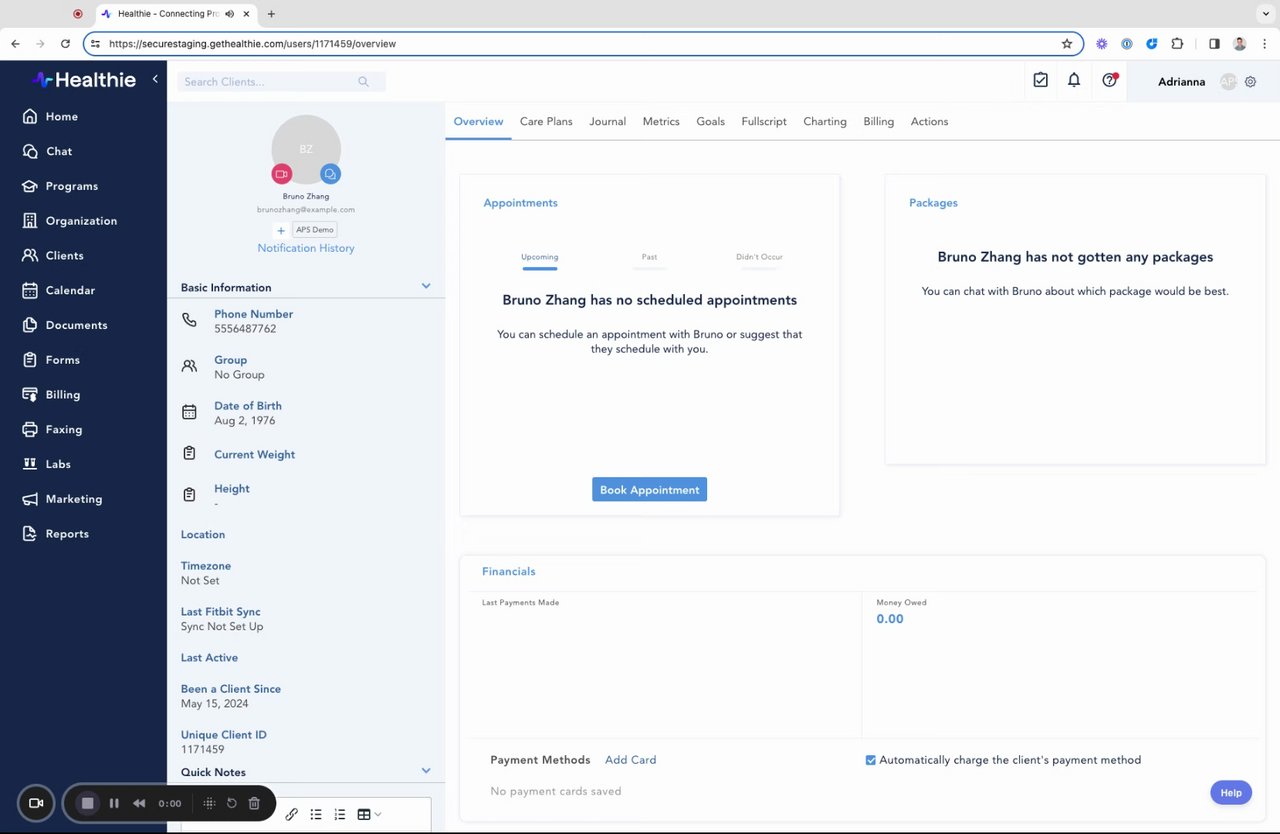Screen dimensions: 1280x834
Task: Insert link in Quick Notes editor
Action: pos(292,814)
